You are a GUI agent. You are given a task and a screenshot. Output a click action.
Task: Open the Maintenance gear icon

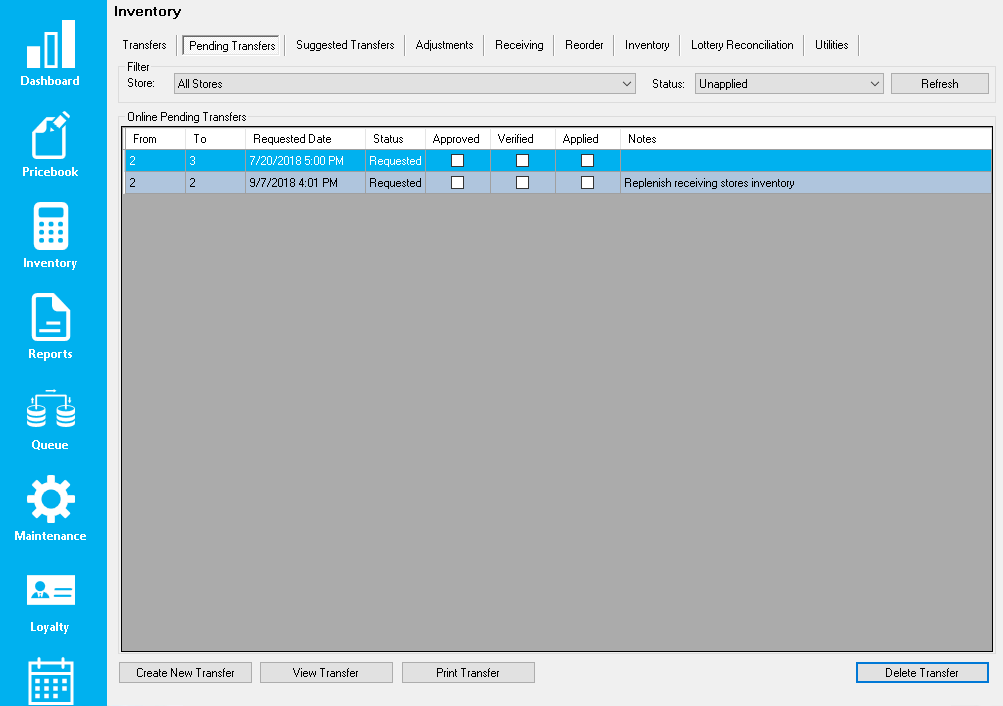coord(51,499)
